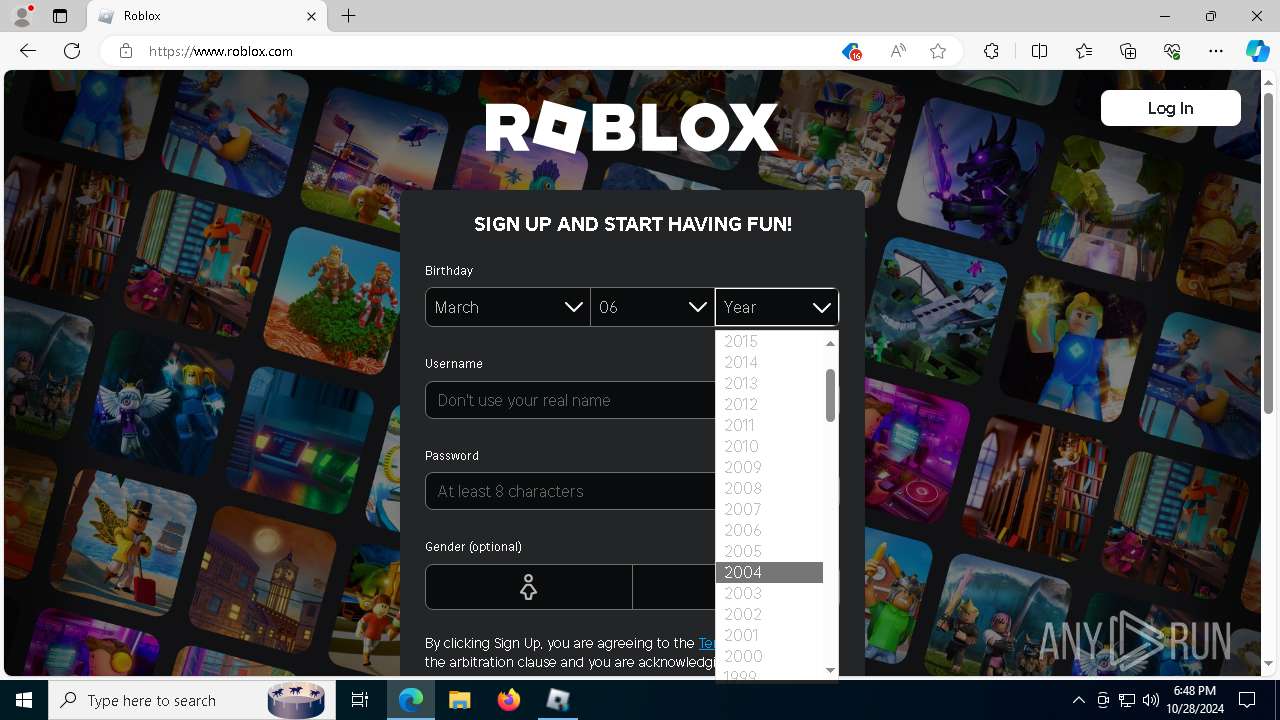Open Copilot sidebar icon
1280x720 pixels.
tap(1257, 51)
